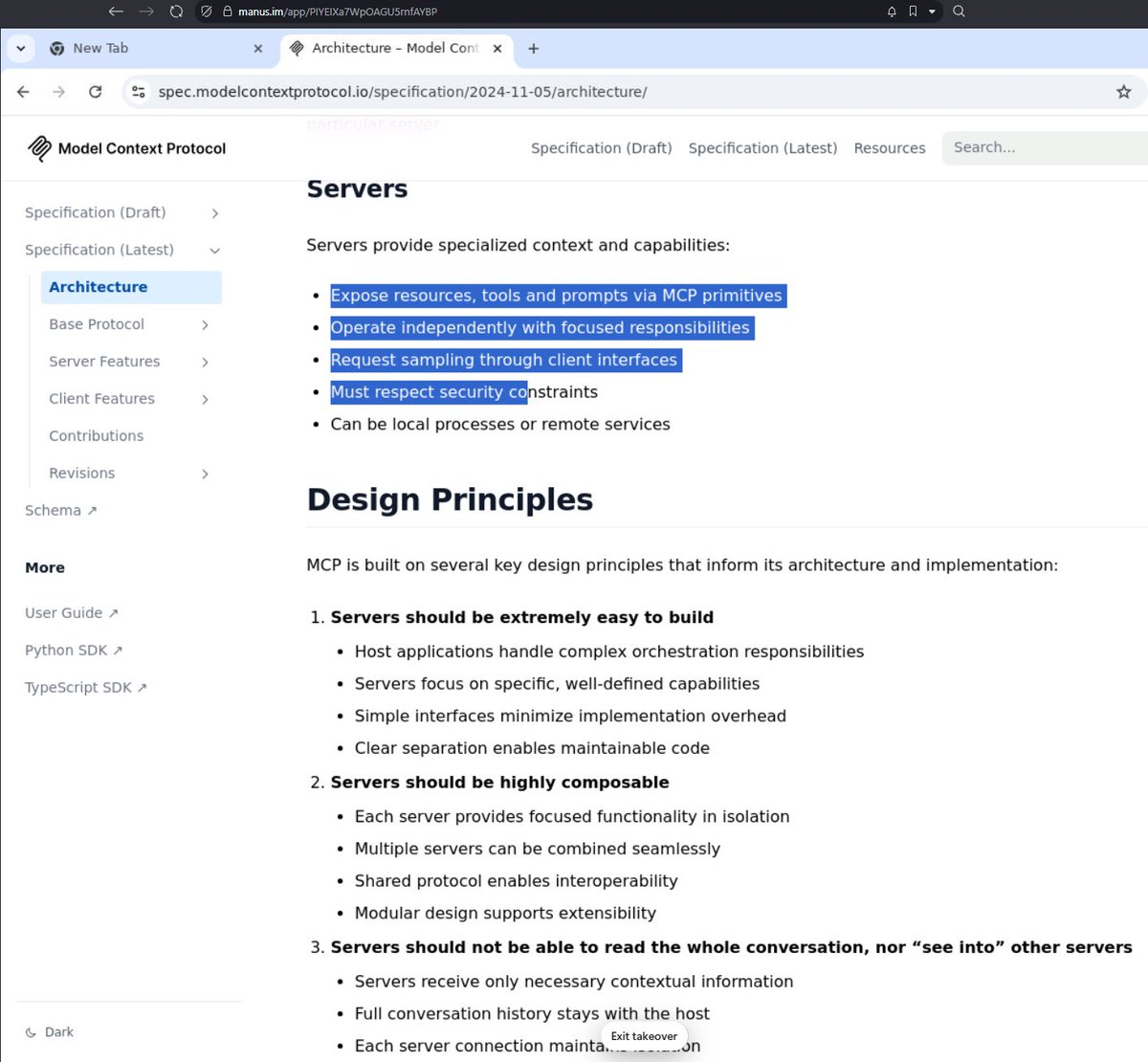Select the Architecture – Model Context tab
1148x1062 pixels.
click(x=394, y=48)
